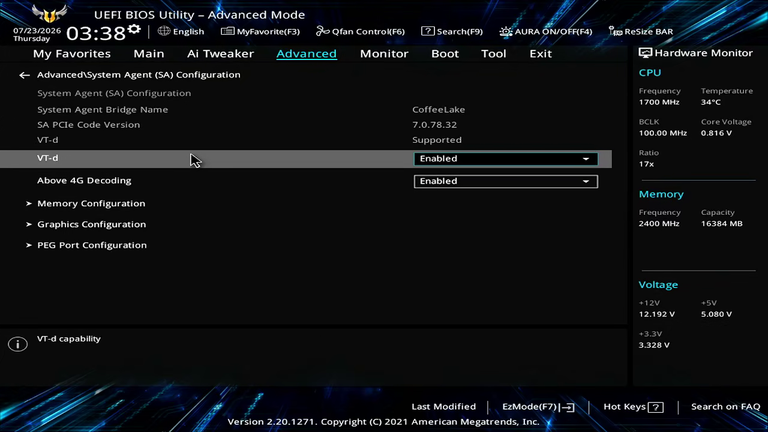Click +5V reading 5.080 V
The height and width of the screenshot is (432, 768).
(716, 314)
